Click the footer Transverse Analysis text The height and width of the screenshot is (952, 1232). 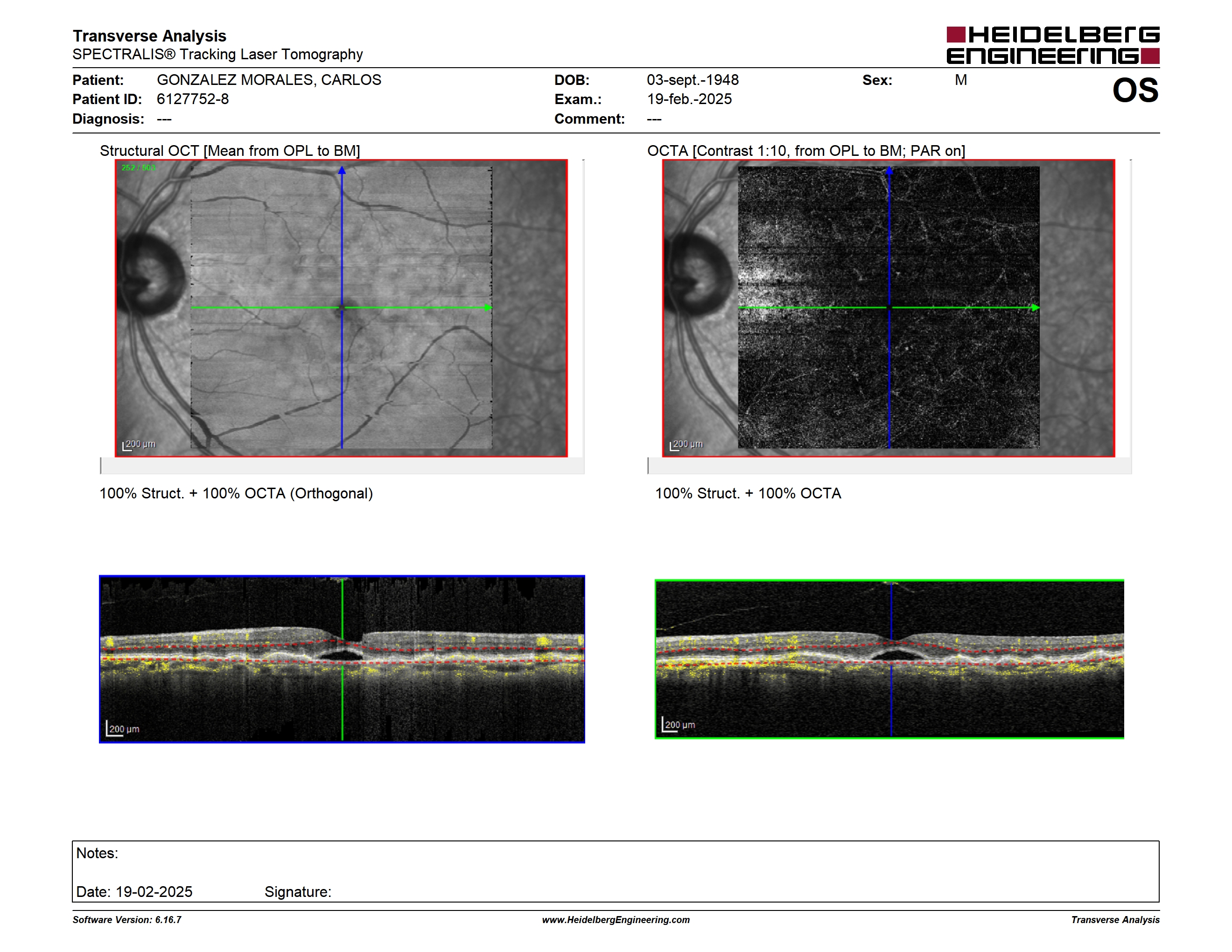click(1115, 919)
